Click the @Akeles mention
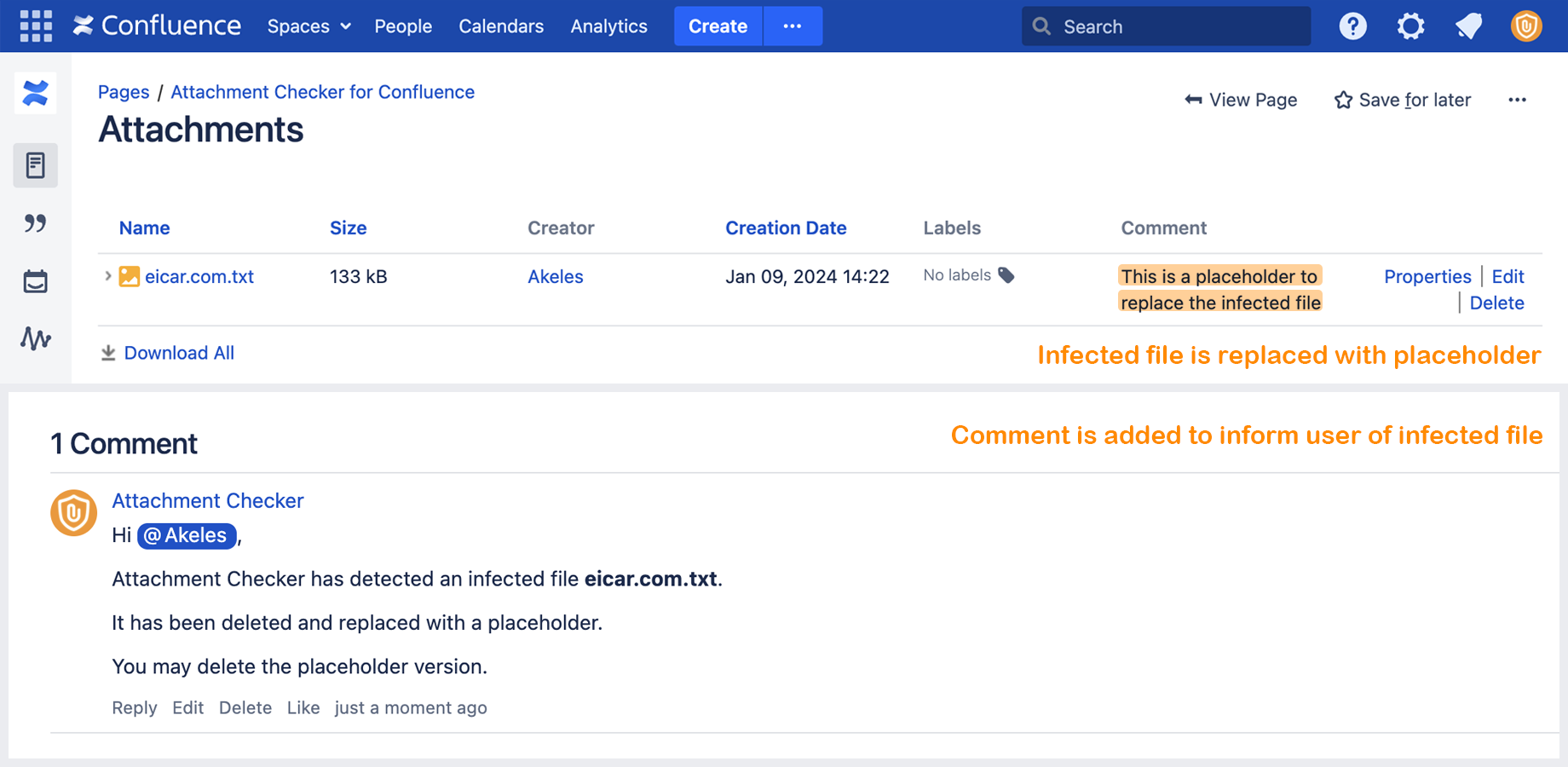 pos(187,535)
